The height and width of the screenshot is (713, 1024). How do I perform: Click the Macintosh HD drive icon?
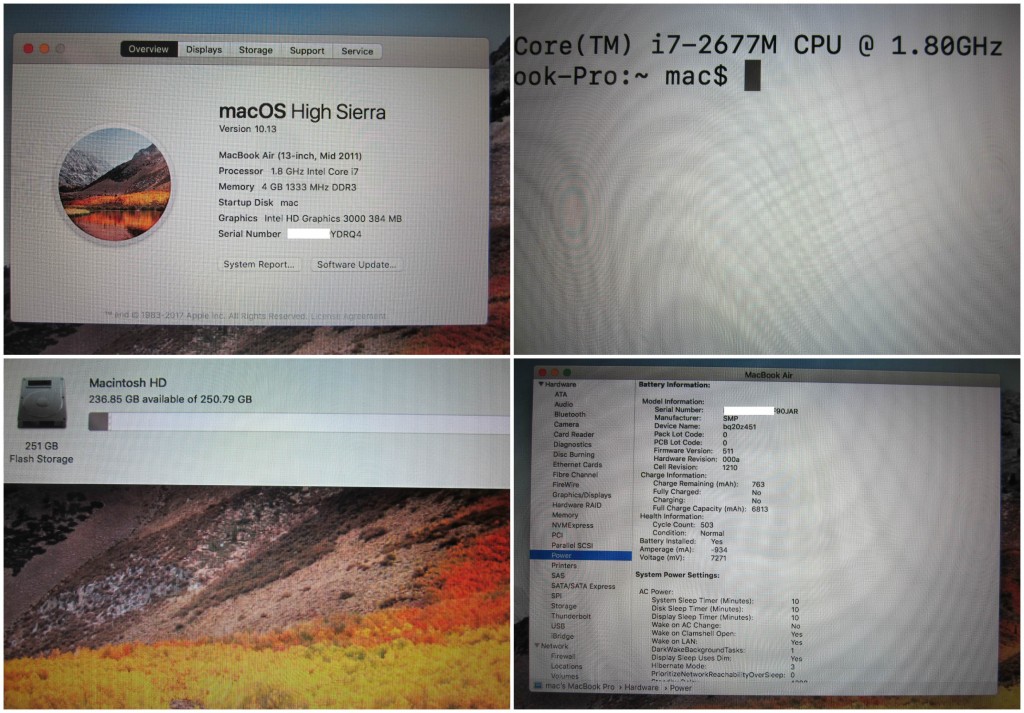pyautogui.click(x=42, y=402)
